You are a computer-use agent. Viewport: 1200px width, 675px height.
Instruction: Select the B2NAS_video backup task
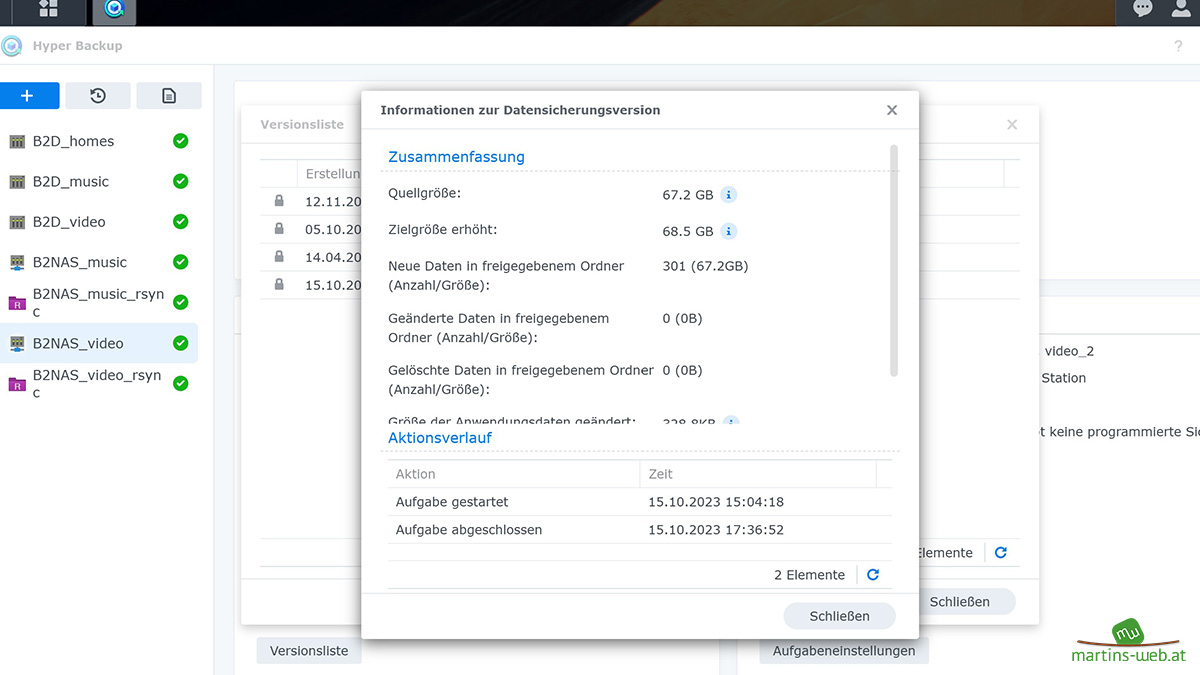99,343
